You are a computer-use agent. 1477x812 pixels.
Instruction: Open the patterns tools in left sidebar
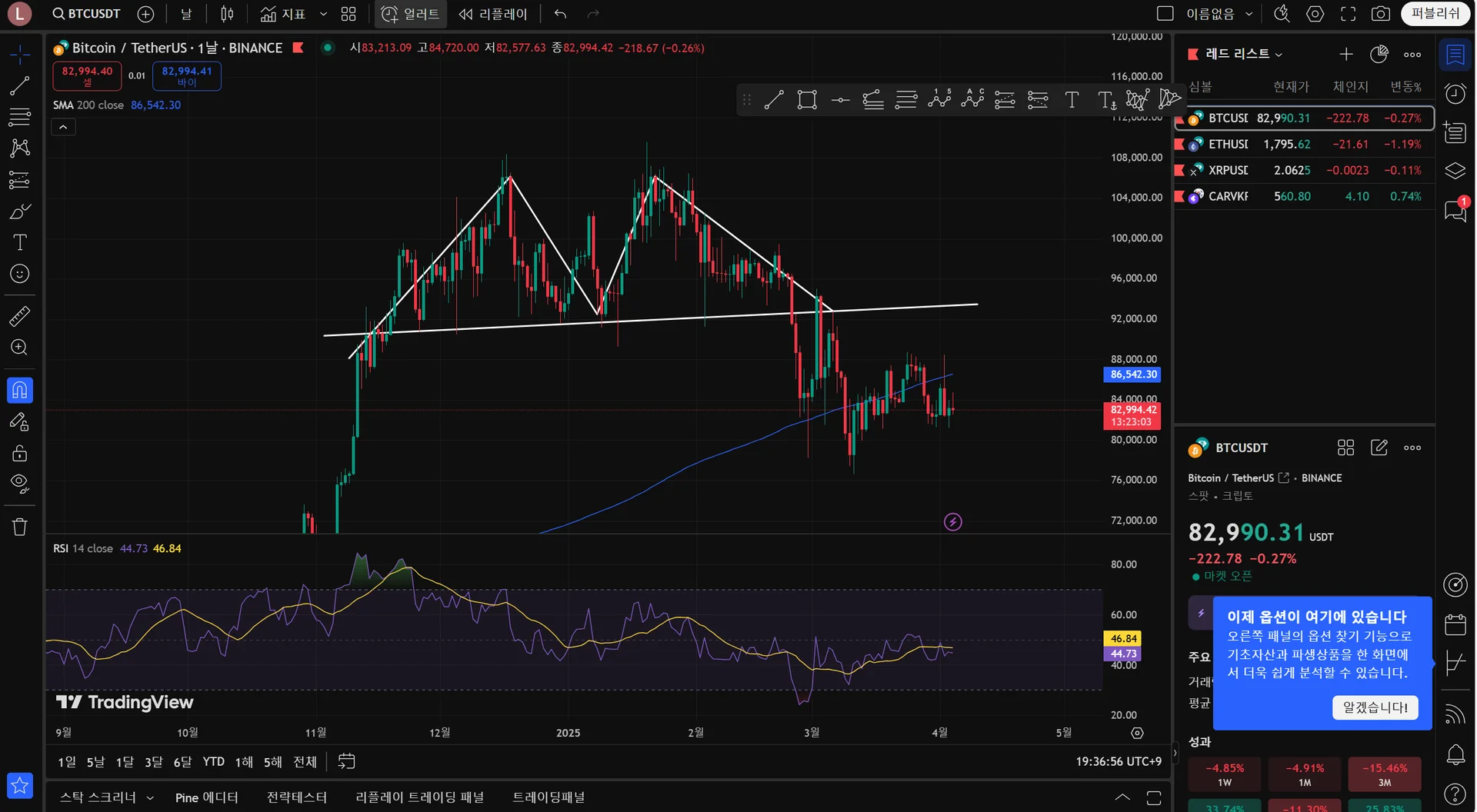20,148
